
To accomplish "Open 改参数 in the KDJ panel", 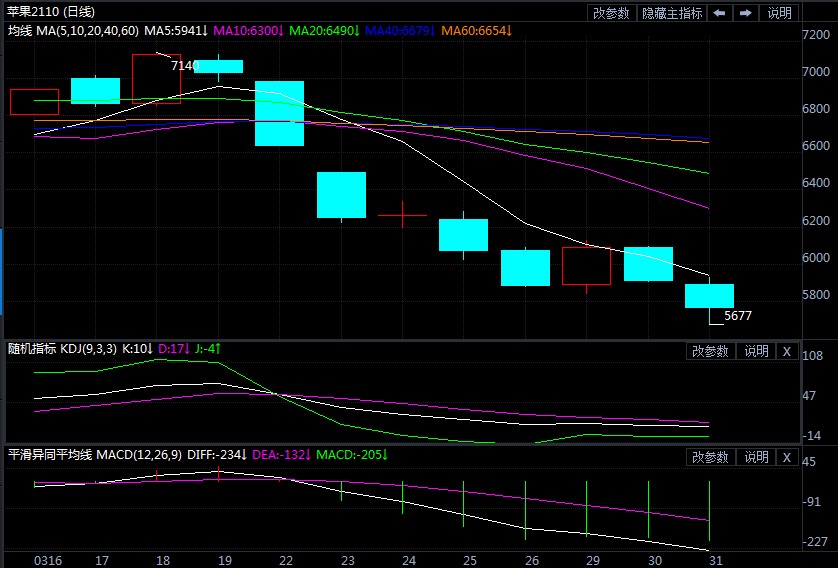I will 710,351.
